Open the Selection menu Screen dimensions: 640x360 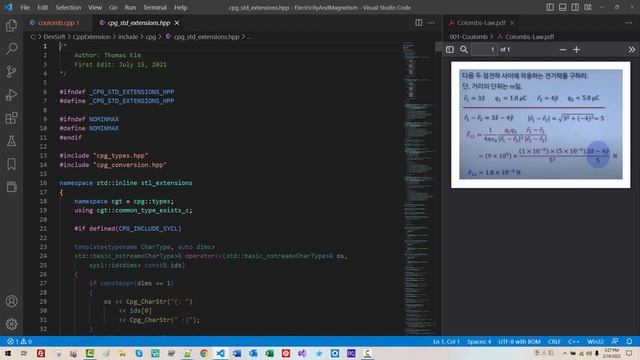(68, 7)
